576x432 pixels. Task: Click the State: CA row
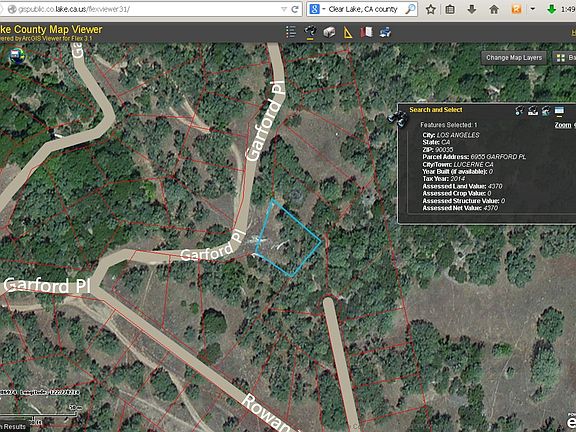(436, 142)
